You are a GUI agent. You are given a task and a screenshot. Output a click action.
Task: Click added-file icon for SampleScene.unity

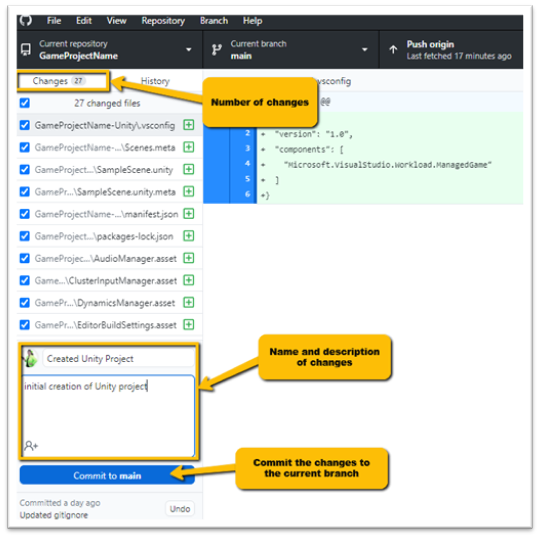point(189,169)
